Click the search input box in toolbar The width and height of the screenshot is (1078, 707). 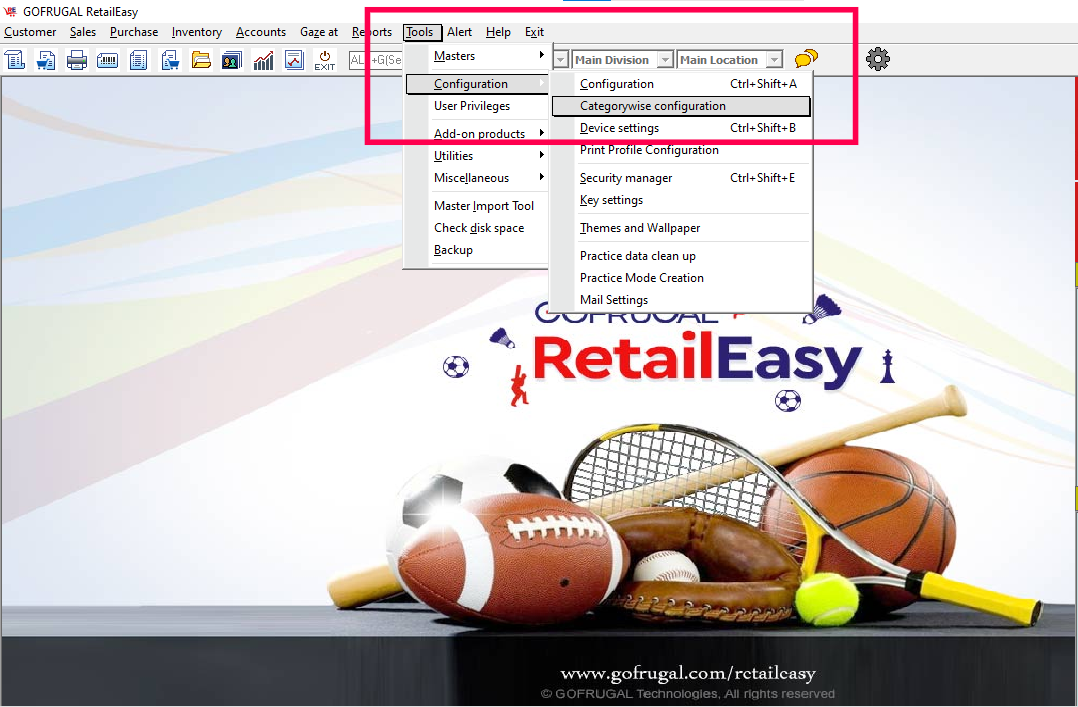pyautogui.click(x=375, y=60)
